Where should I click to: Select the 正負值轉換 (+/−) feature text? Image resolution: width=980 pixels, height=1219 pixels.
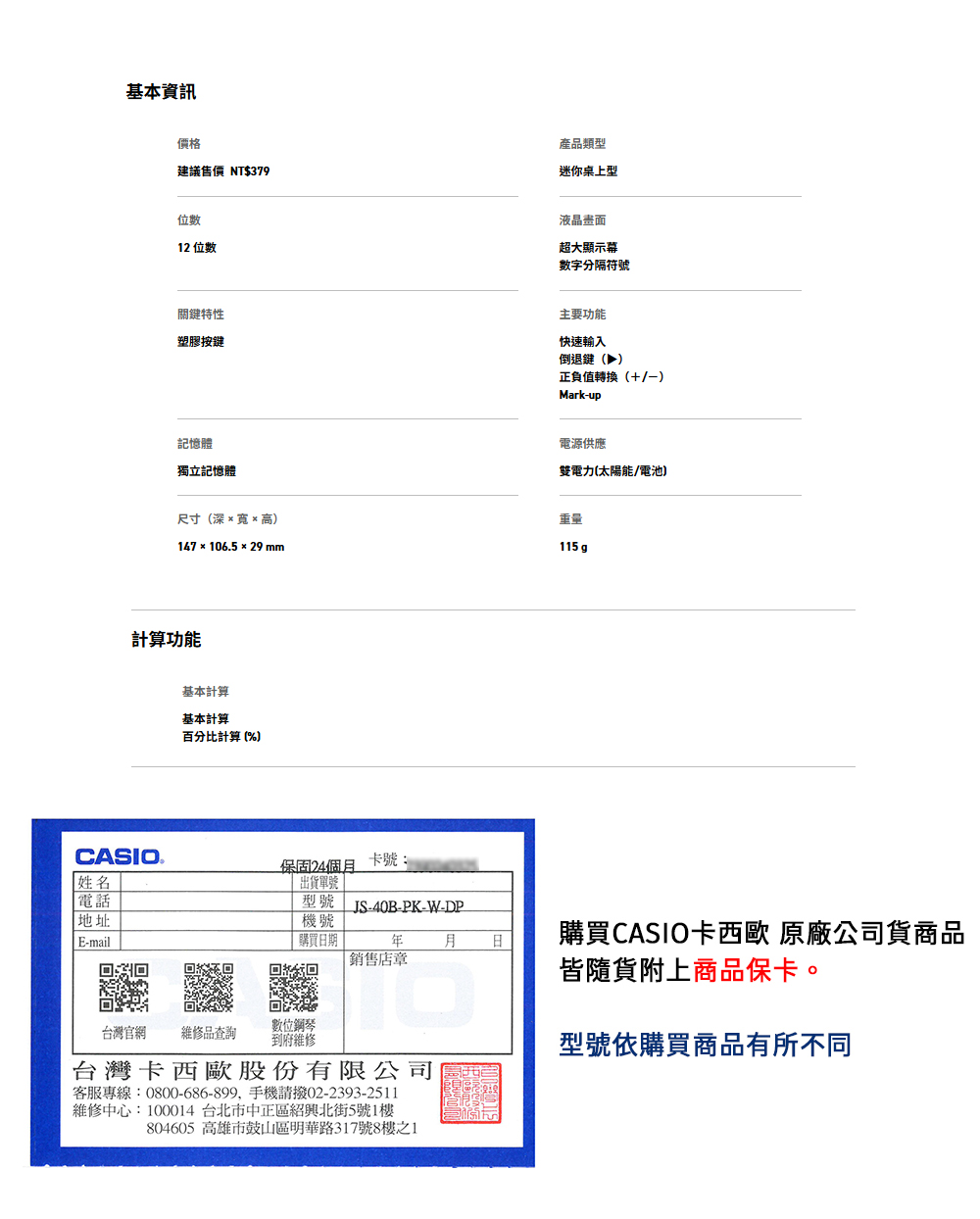[612, 377]
